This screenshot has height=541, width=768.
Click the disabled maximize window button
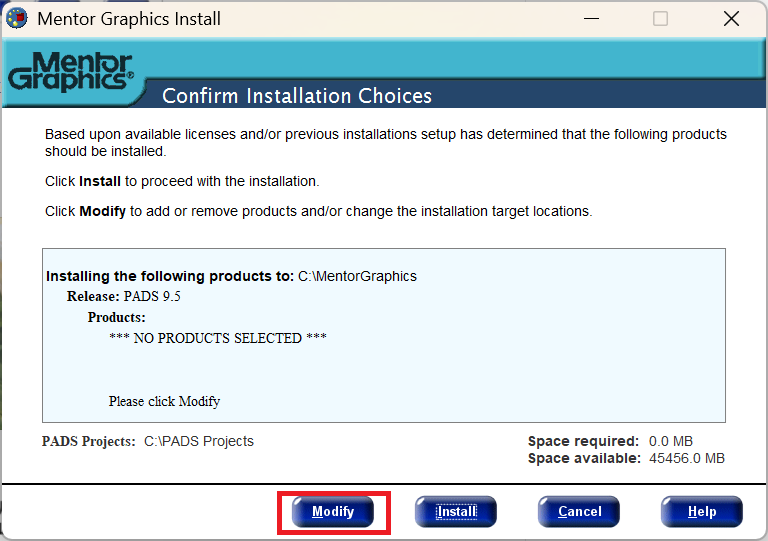point(660,19)
